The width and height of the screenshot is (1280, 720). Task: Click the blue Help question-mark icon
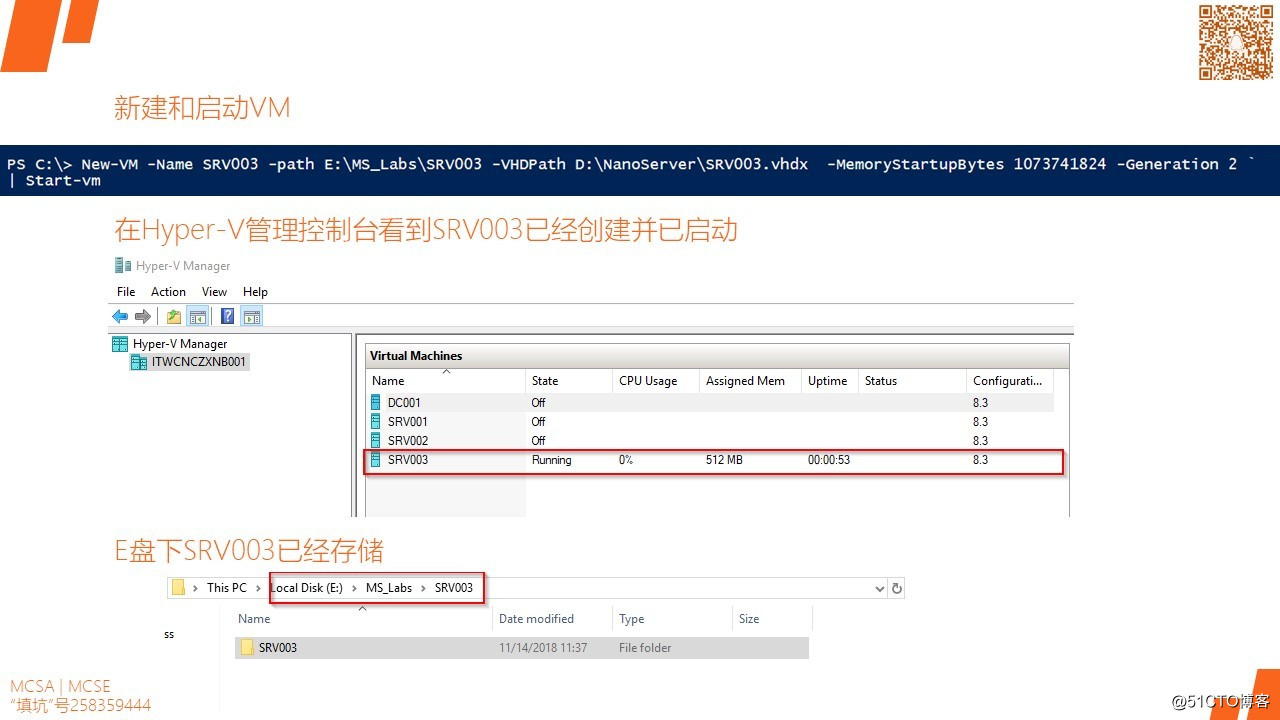(228, 317)
